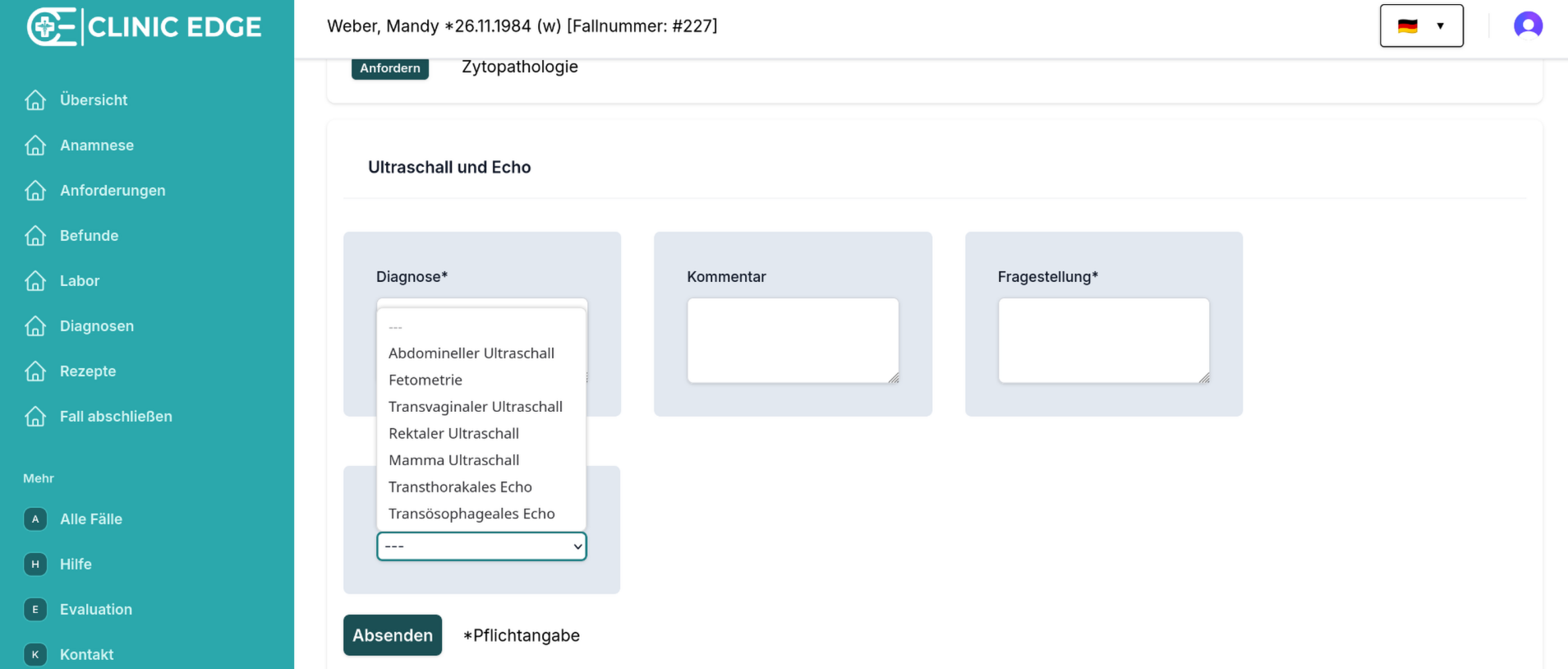Click the house icon beside Übersicht
1568x669 pixels.
coord(35,100)
